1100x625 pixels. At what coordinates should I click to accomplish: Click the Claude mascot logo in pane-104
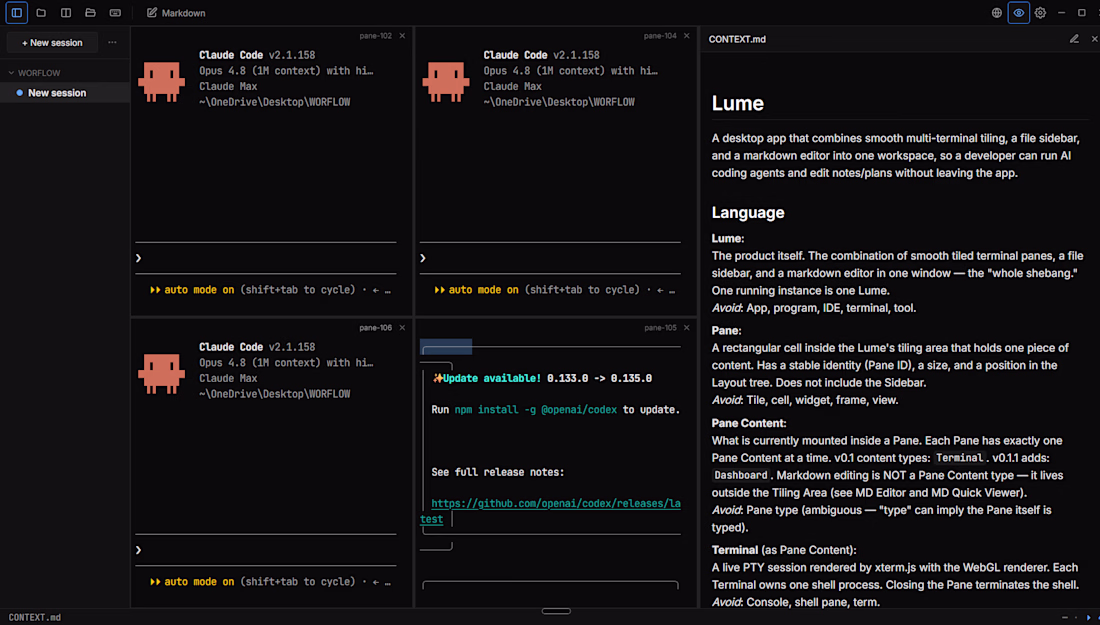pyautogui.click(x=445, y=82)
